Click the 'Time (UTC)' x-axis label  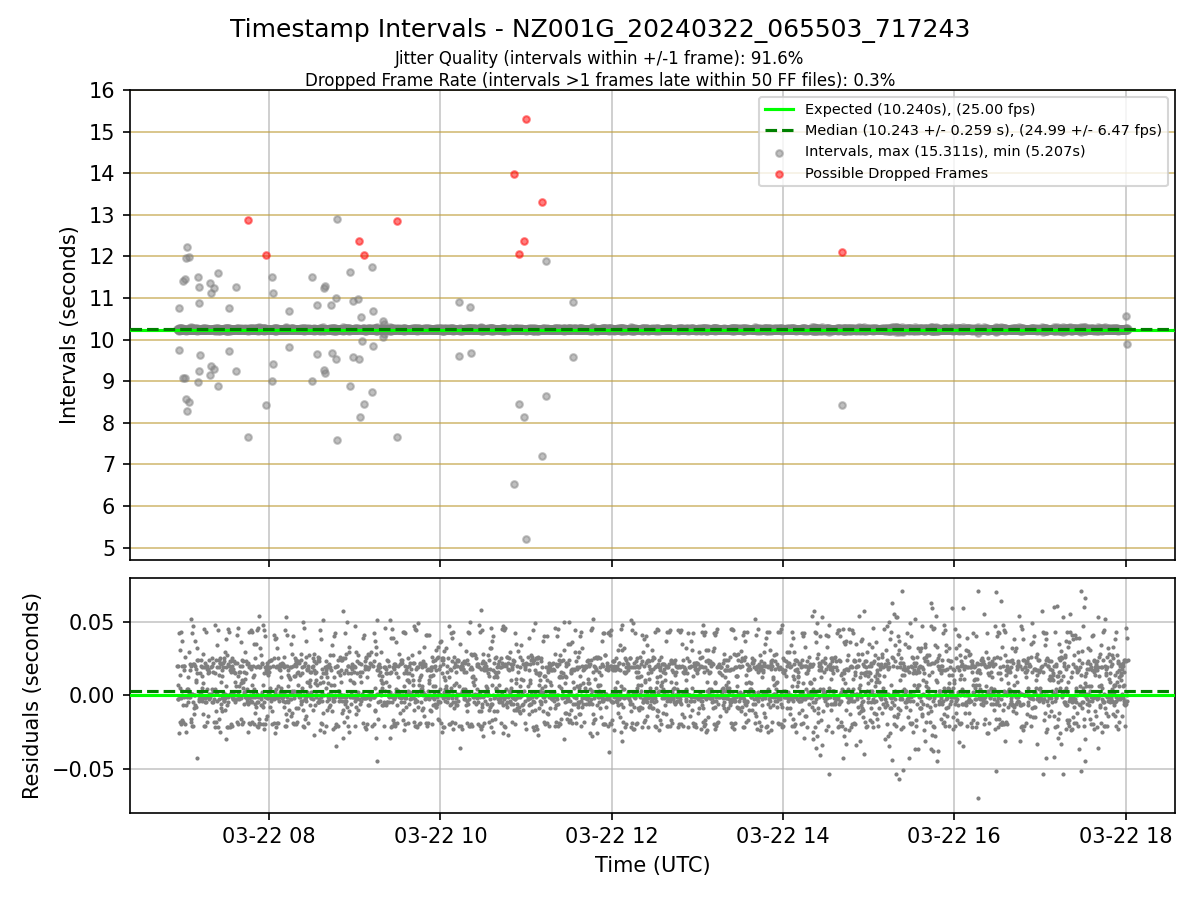tap(652, 865)
